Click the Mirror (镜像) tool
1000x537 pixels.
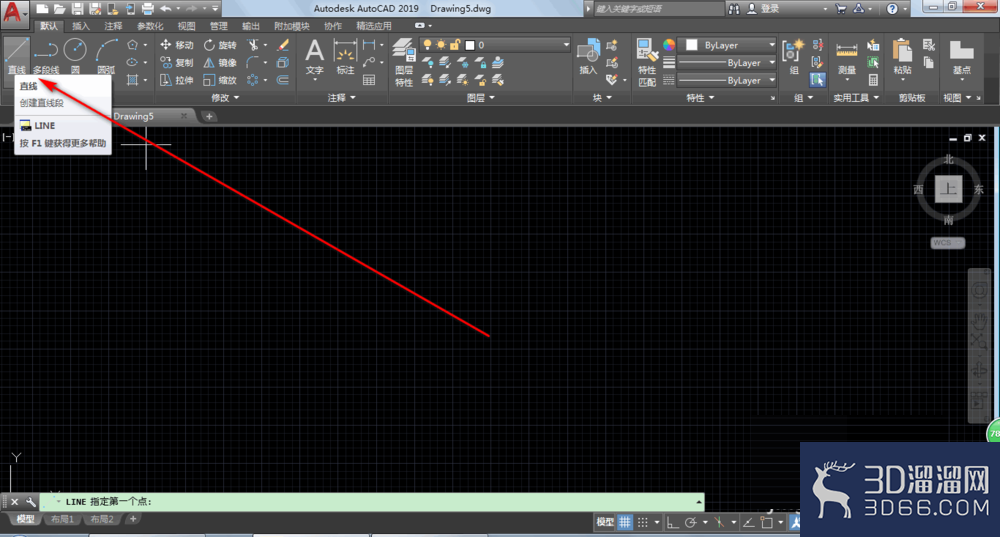(x=220, y=63)
